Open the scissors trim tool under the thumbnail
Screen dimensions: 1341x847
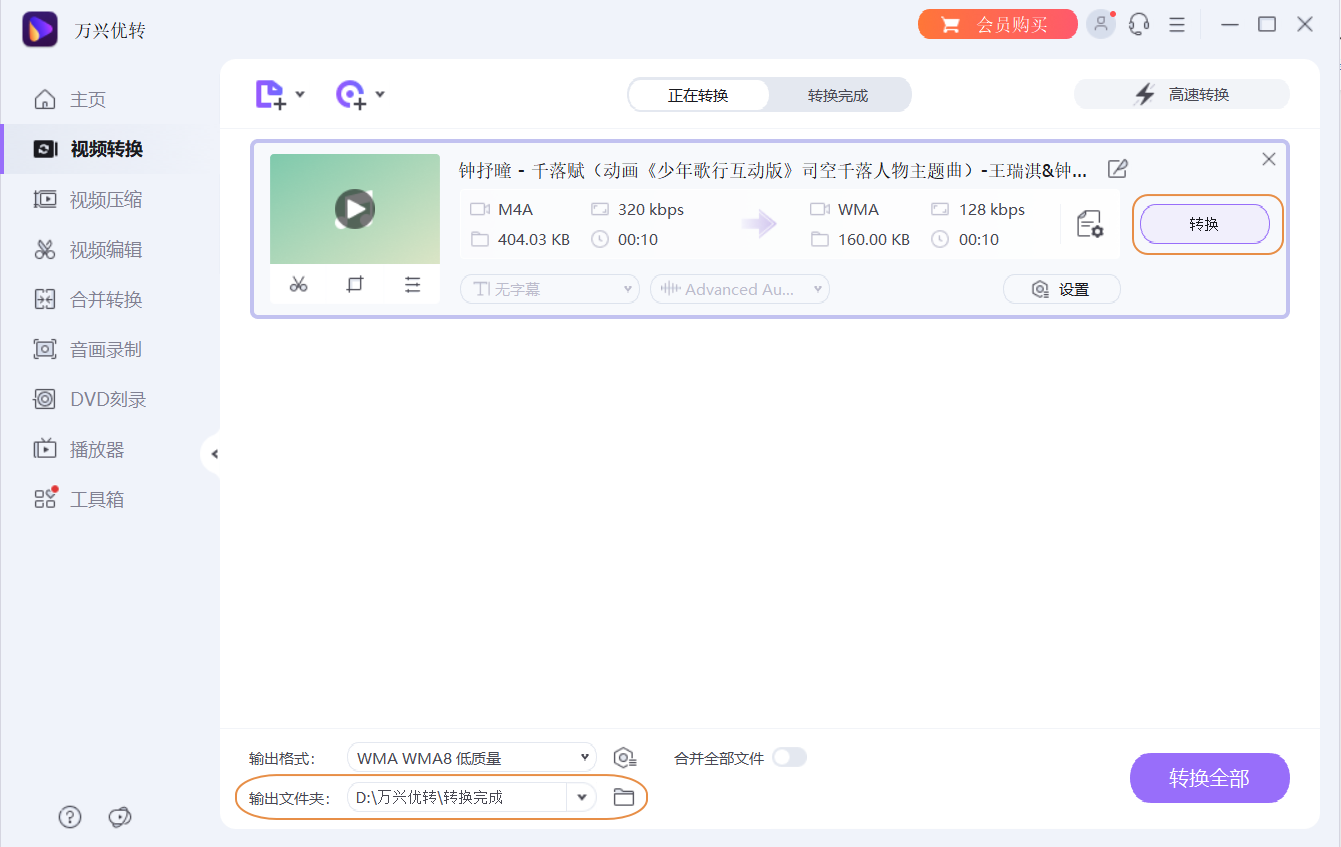(x=297, y=284)
